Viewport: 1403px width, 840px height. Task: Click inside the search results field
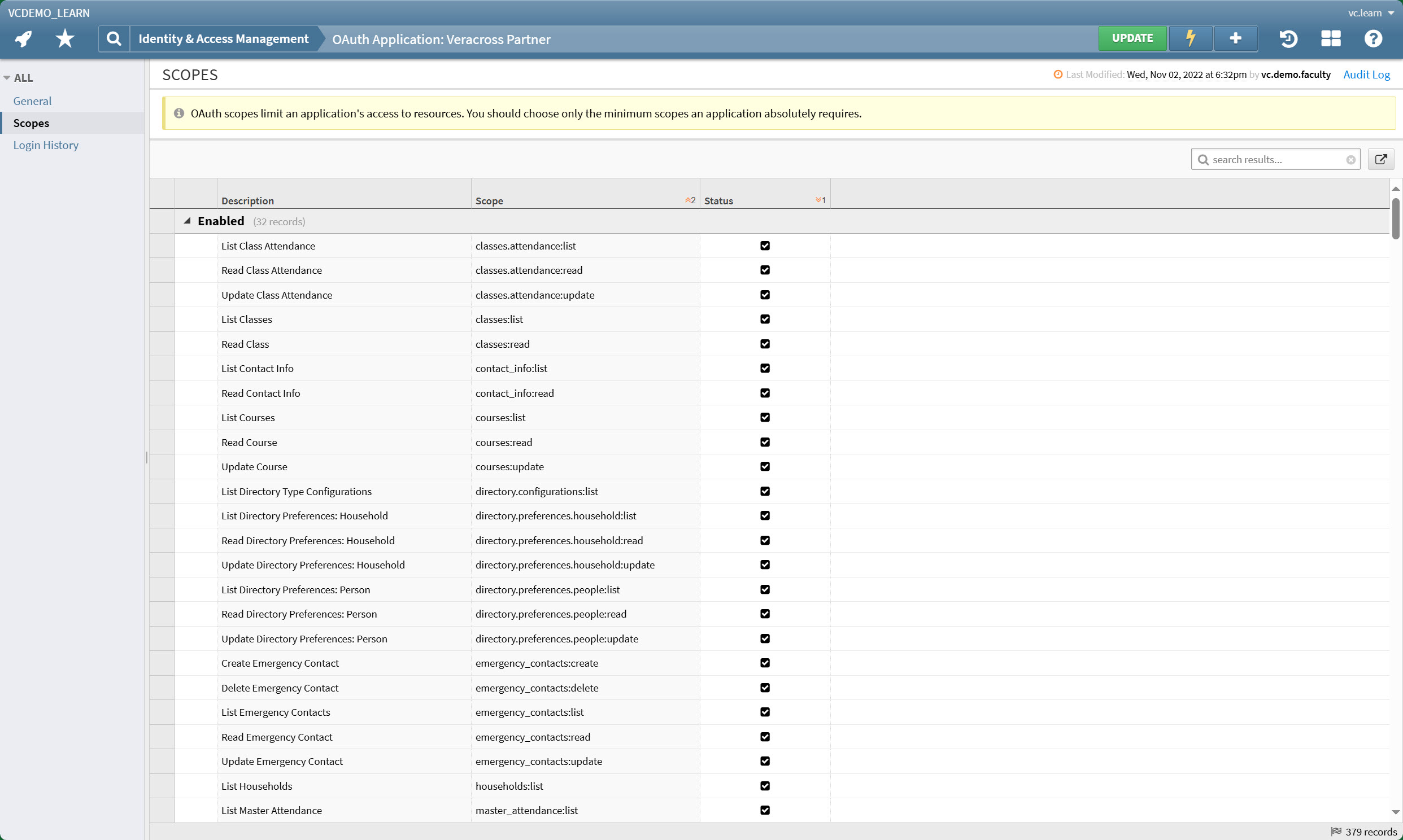tap(1274, 159)
